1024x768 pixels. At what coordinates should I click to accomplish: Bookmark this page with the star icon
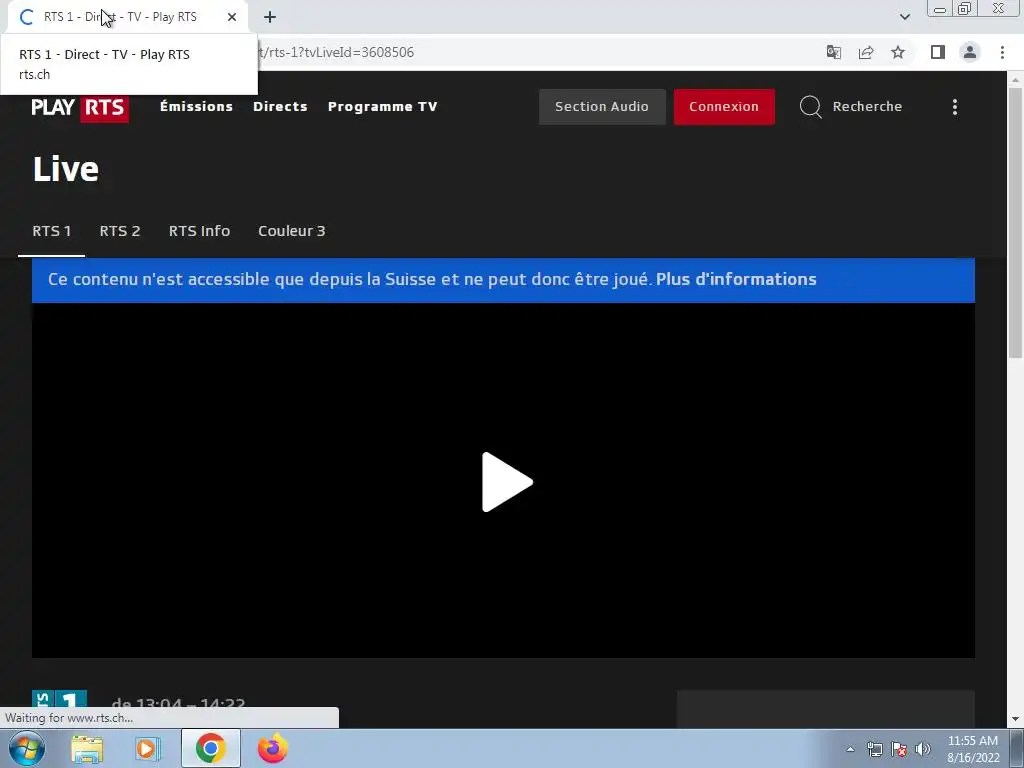point(898,52)
